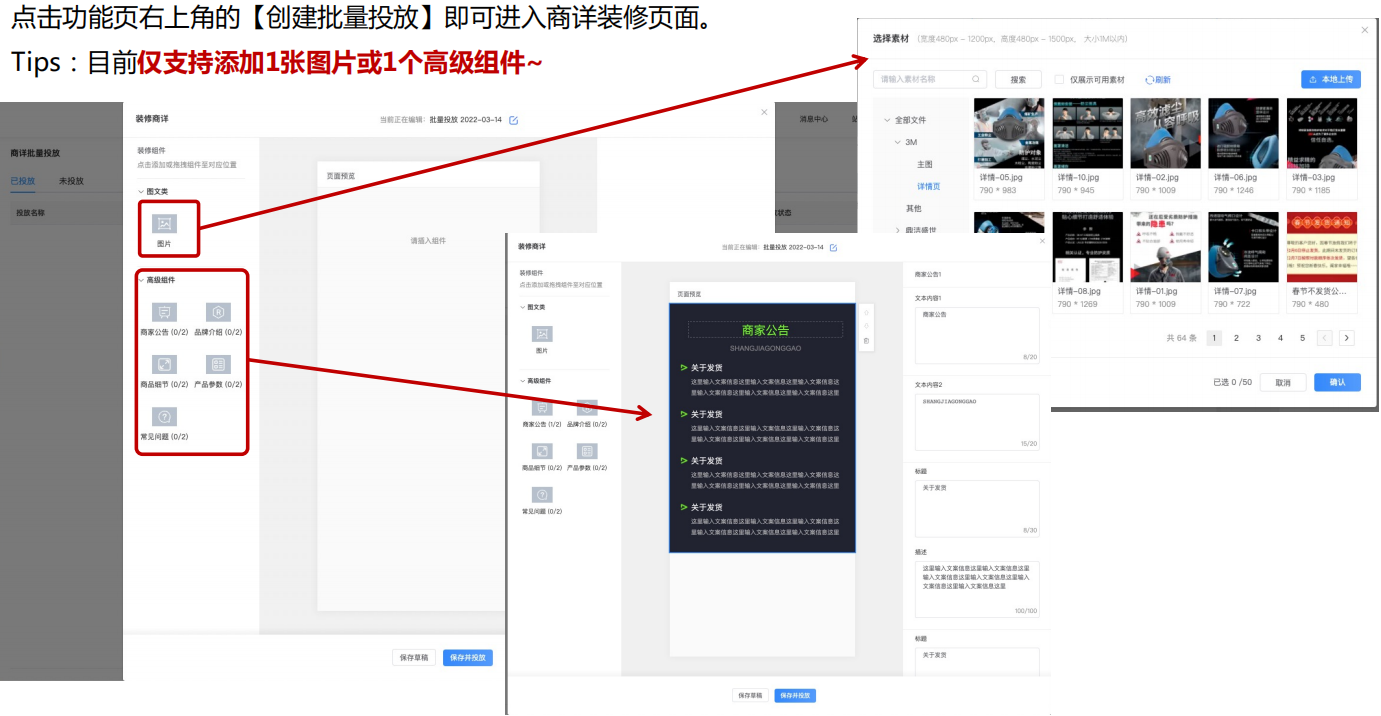1381x716 pixels.
Task: Go to the previous page of materials
Action: 1325,338
